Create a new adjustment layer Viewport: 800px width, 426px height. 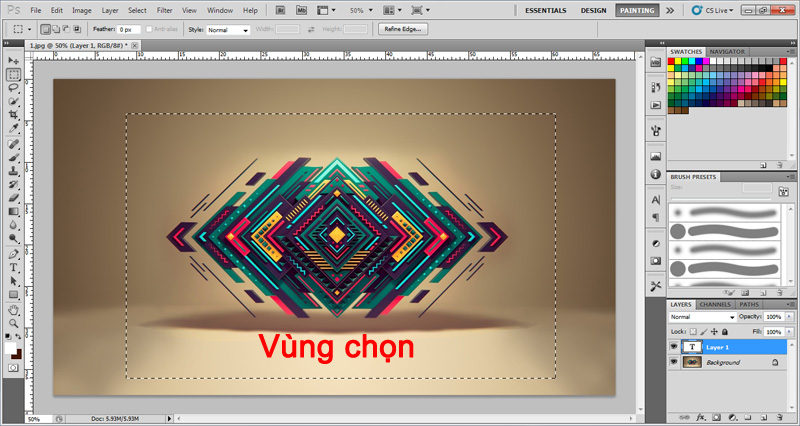click(x=732, y=417)
